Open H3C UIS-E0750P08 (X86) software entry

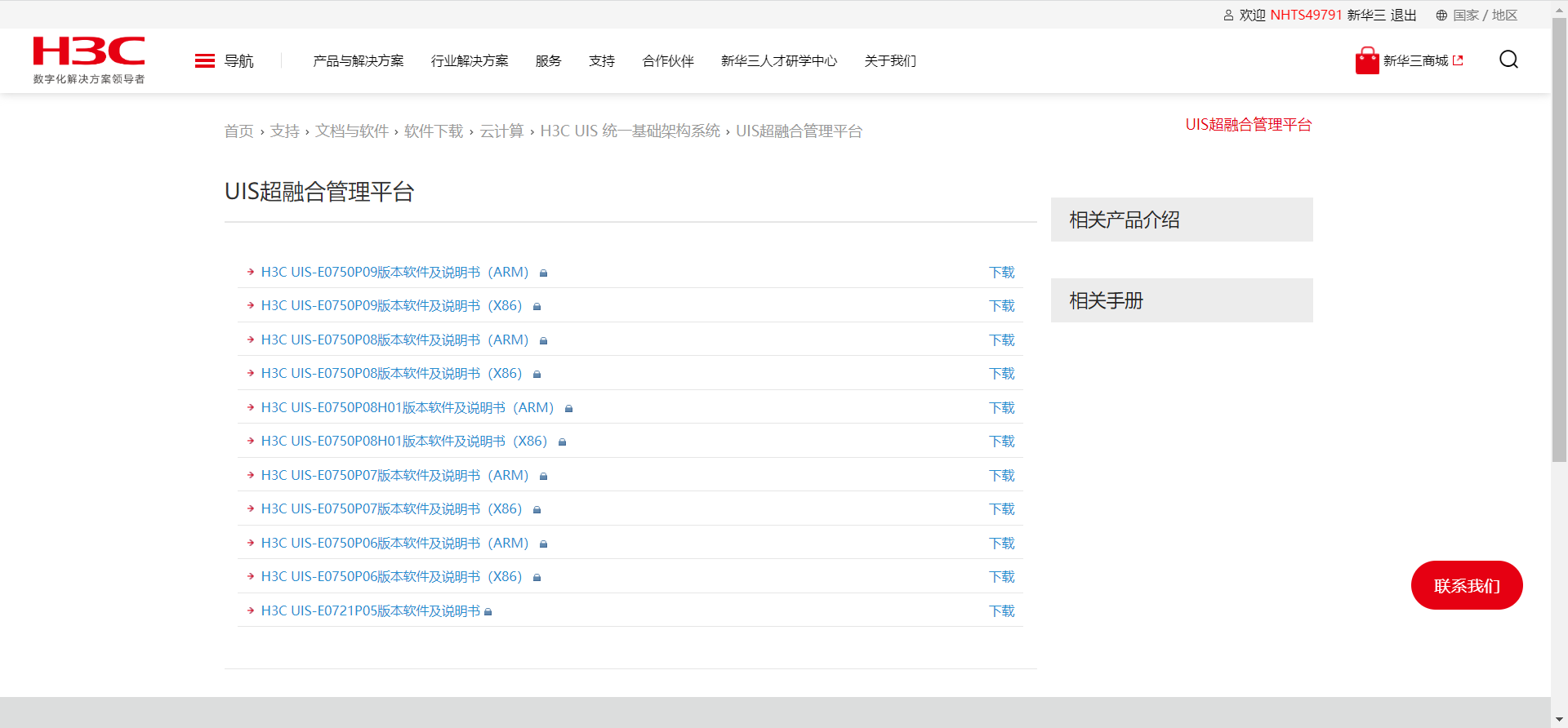click(x=391, y=374)
